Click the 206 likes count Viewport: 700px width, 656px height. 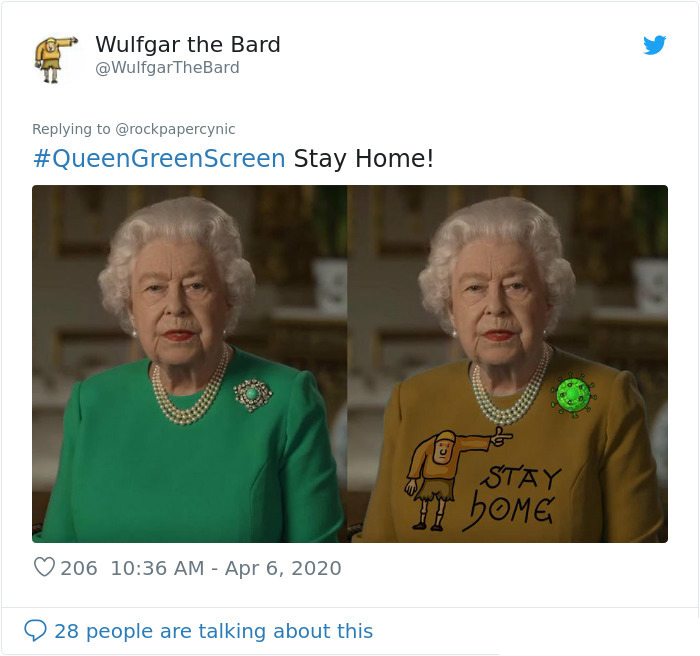79,568
